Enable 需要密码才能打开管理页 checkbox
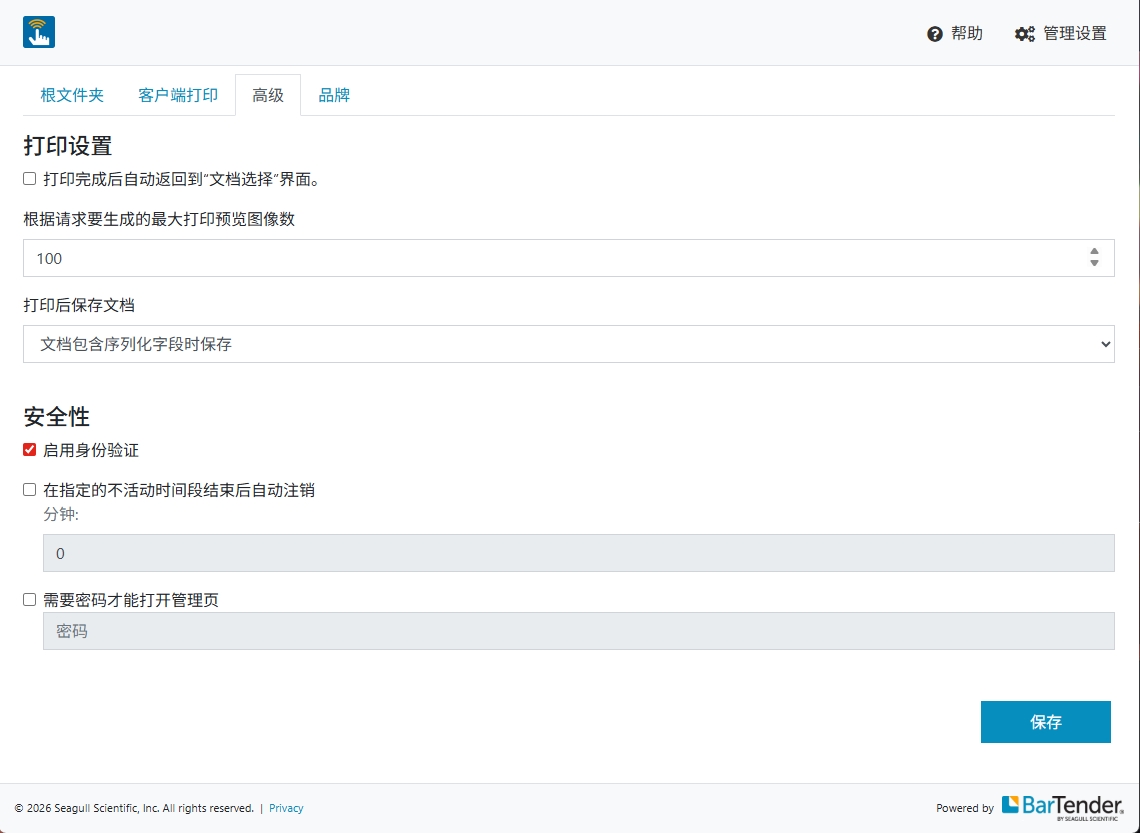The width and height of the screenshot is (1140, 833). pyautogui.click(x=30, y=600)
